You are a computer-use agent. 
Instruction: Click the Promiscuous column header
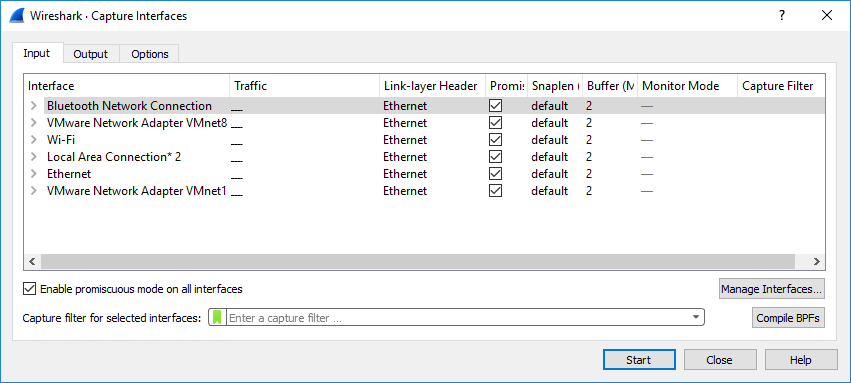pyautogui.click(x=507, y=86)
